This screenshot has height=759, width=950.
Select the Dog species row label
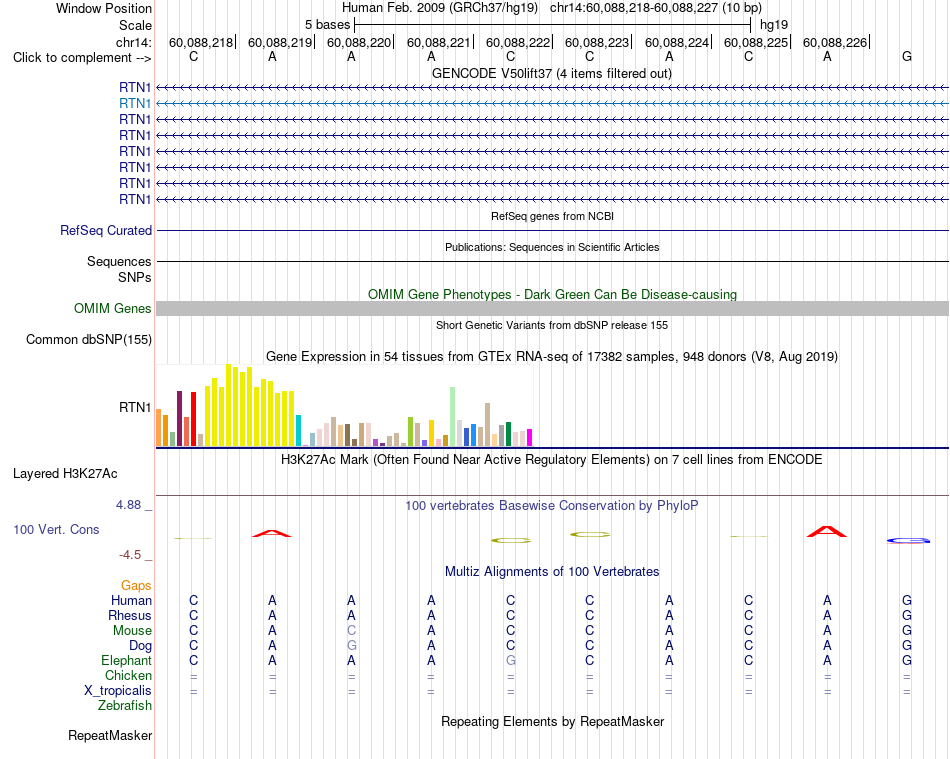pos(140,646)
